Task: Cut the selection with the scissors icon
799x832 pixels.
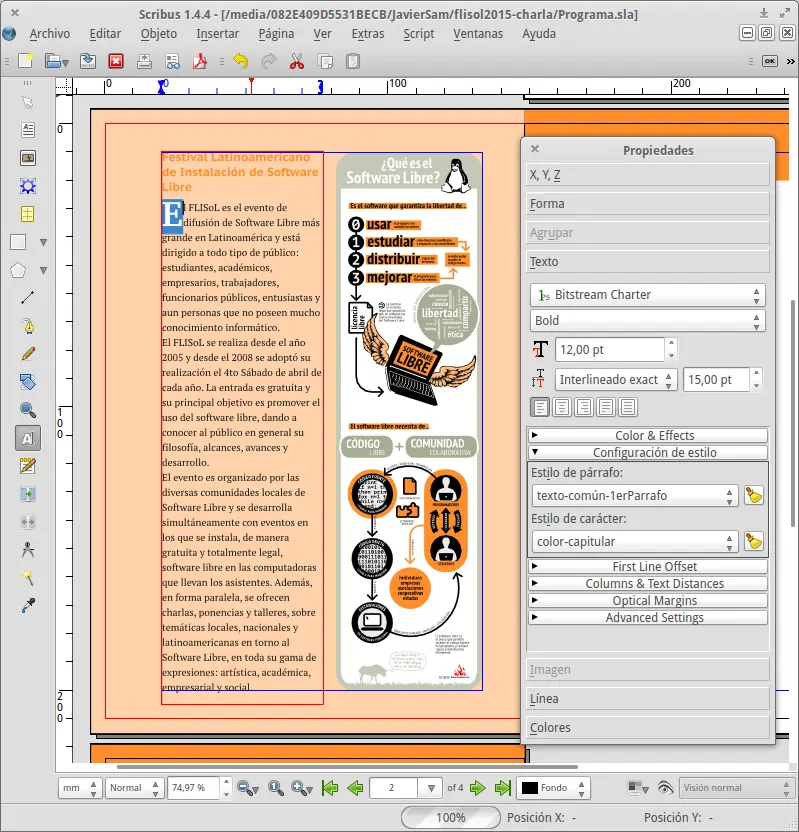Action: (297, 61)
